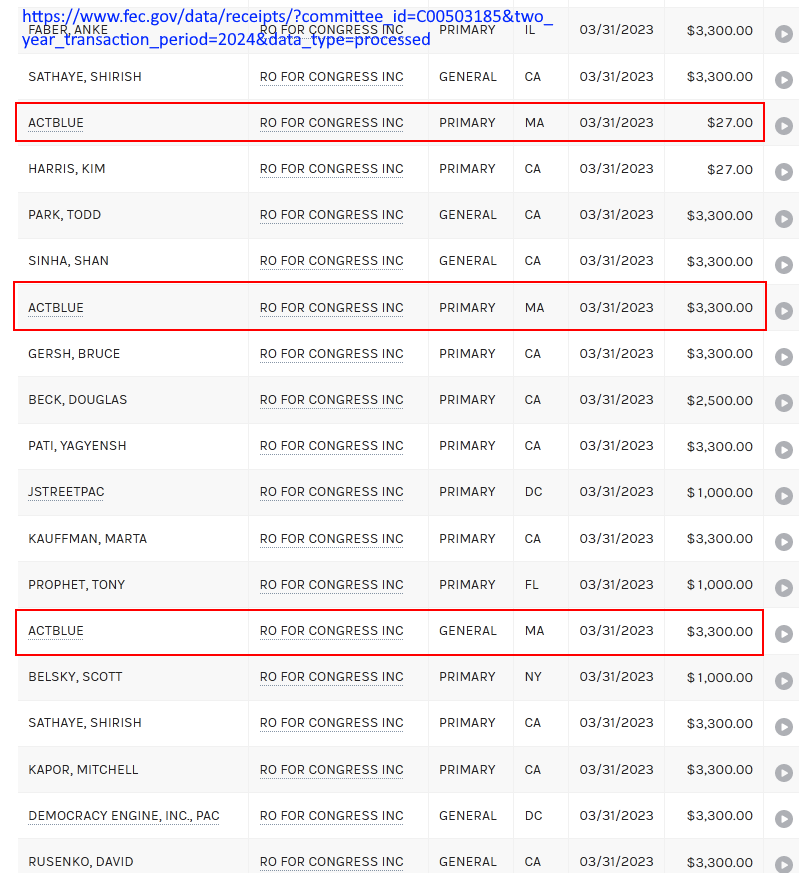Click the GENERAL cell in SINHA, SHAN row

click(468, 261)
